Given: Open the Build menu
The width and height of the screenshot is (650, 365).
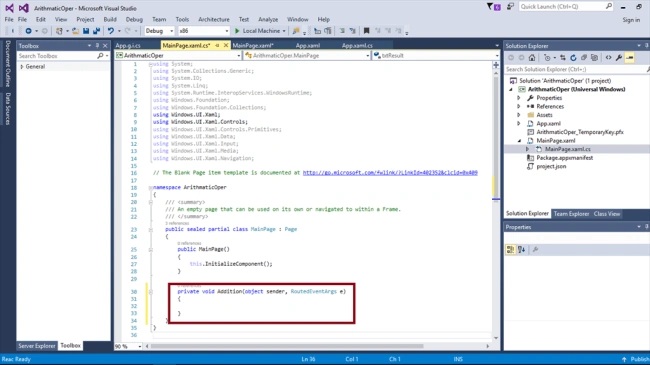Looking at the screenshot, I should tap(110, 19).
